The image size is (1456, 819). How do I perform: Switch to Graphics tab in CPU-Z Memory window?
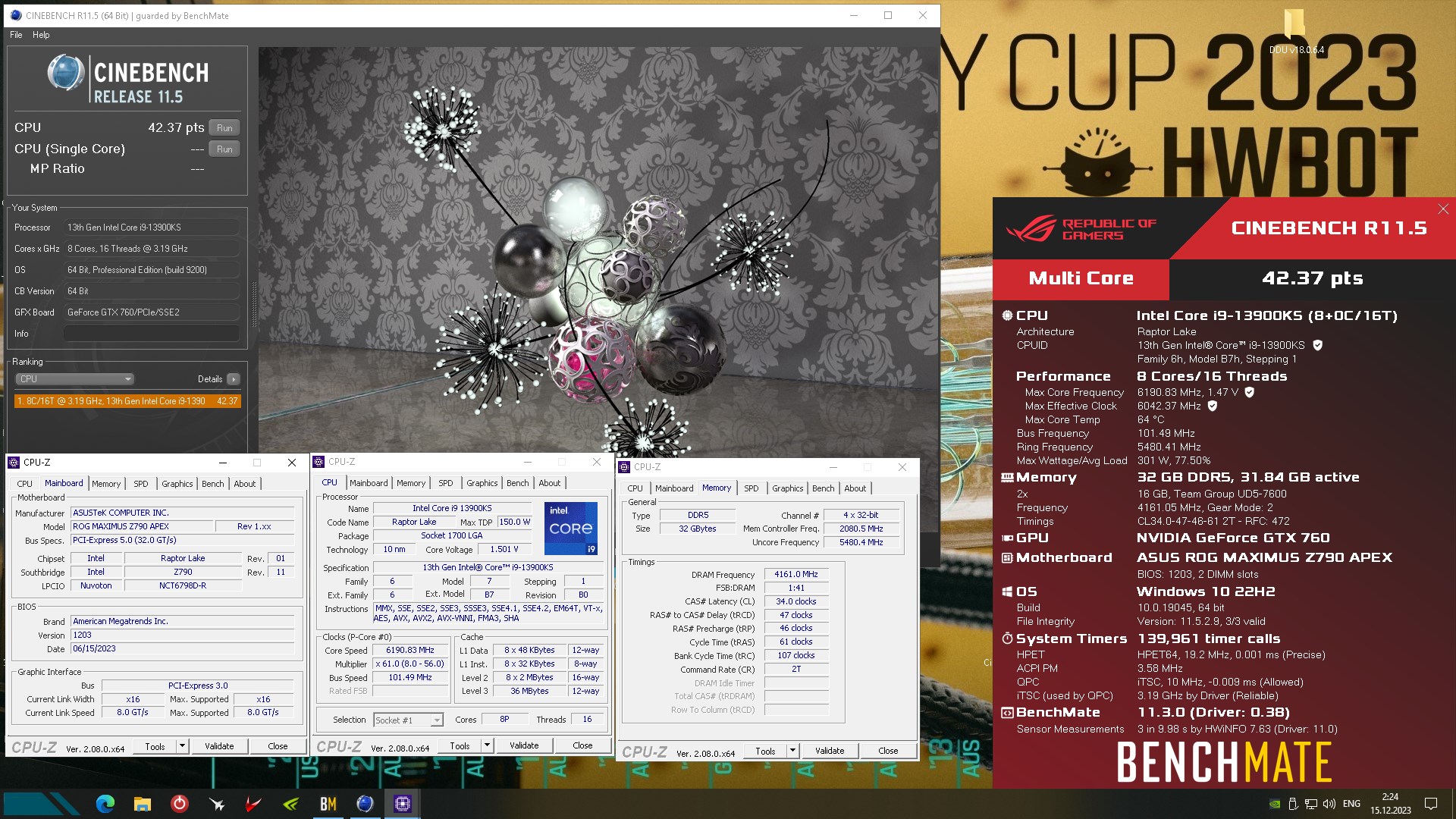(x=787, y=488)
